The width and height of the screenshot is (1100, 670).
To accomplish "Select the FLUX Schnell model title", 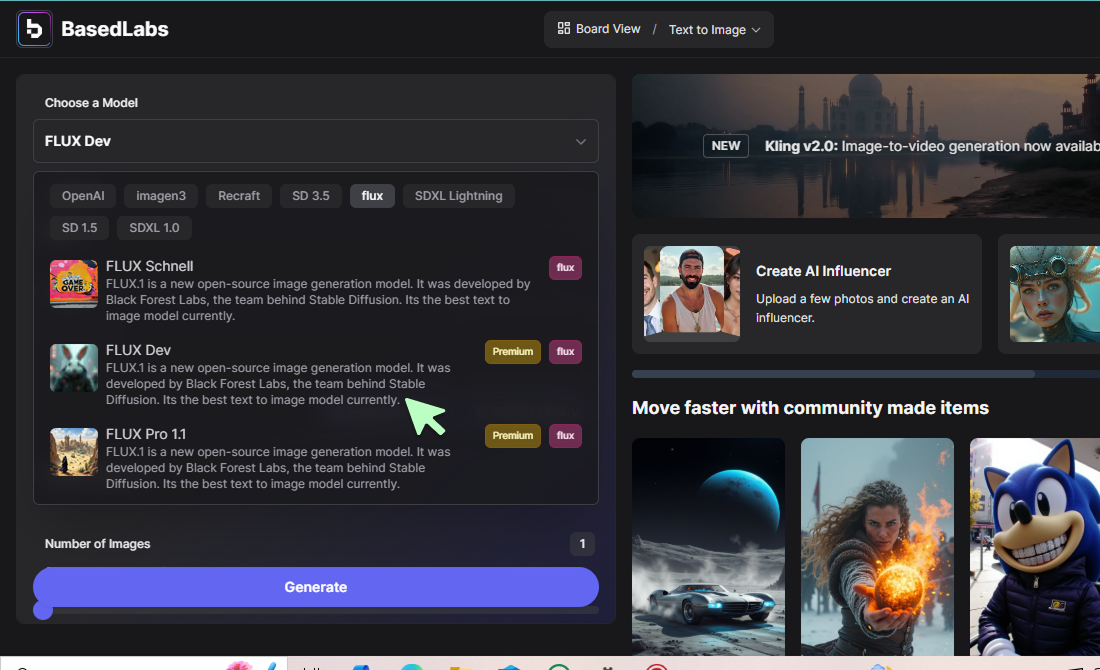I will [x=149, y=266].
